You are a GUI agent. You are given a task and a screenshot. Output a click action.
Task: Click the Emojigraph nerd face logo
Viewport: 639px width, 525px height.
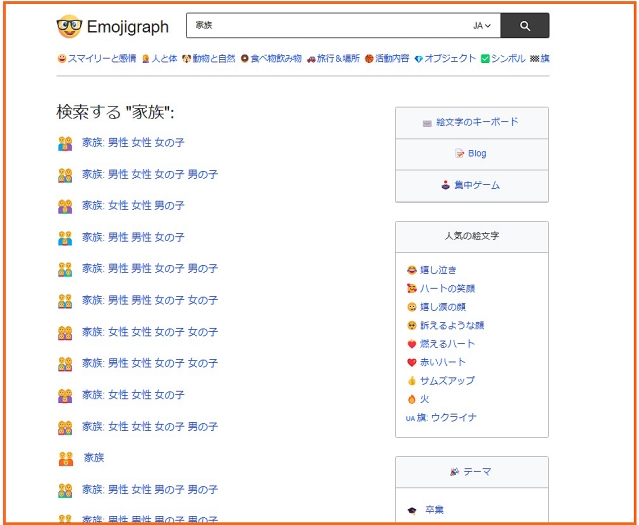coord(69,27)
